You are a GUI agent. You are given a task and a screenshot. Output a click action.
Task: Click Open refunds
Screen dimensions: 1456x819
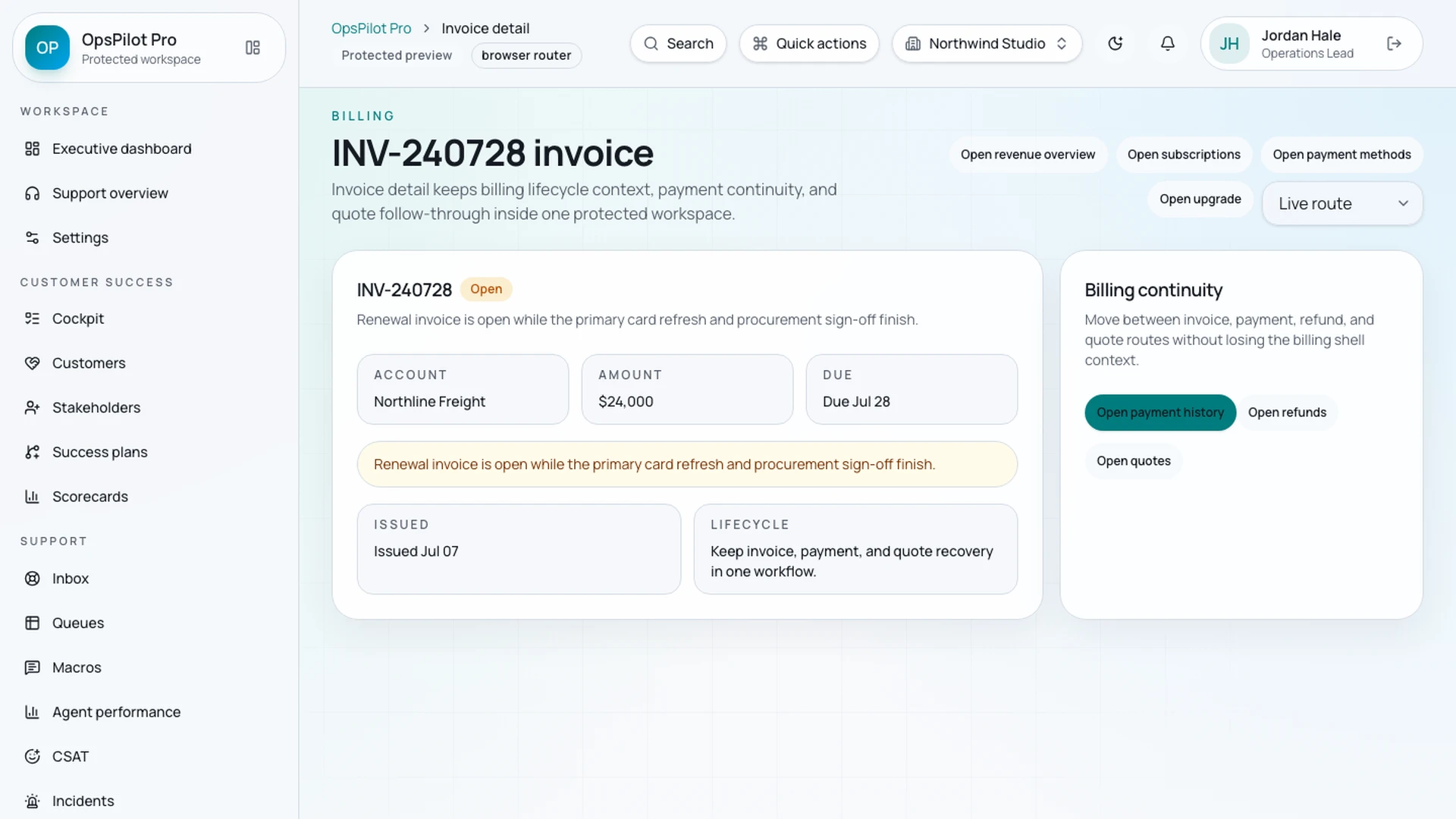coord(1287,413)
